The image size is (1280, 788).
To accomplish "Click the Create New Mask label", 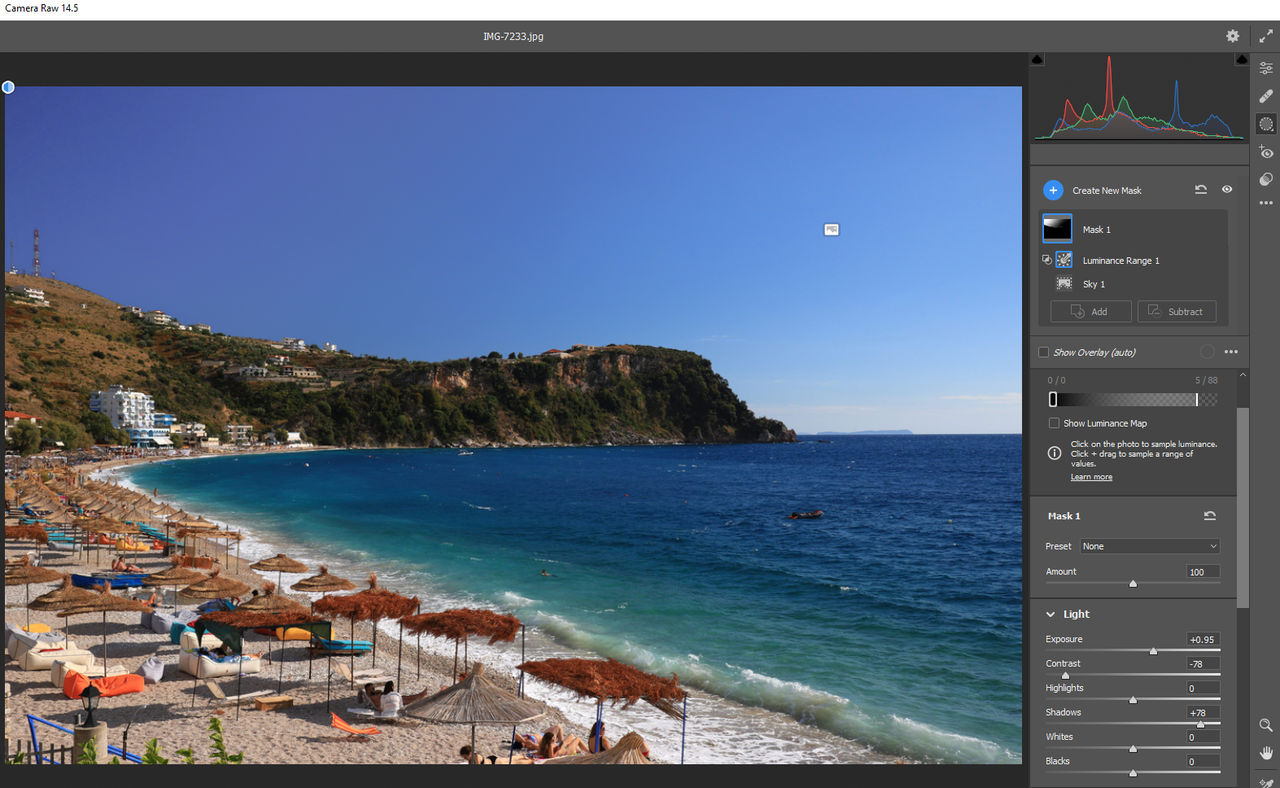I will click(1107, 190).
